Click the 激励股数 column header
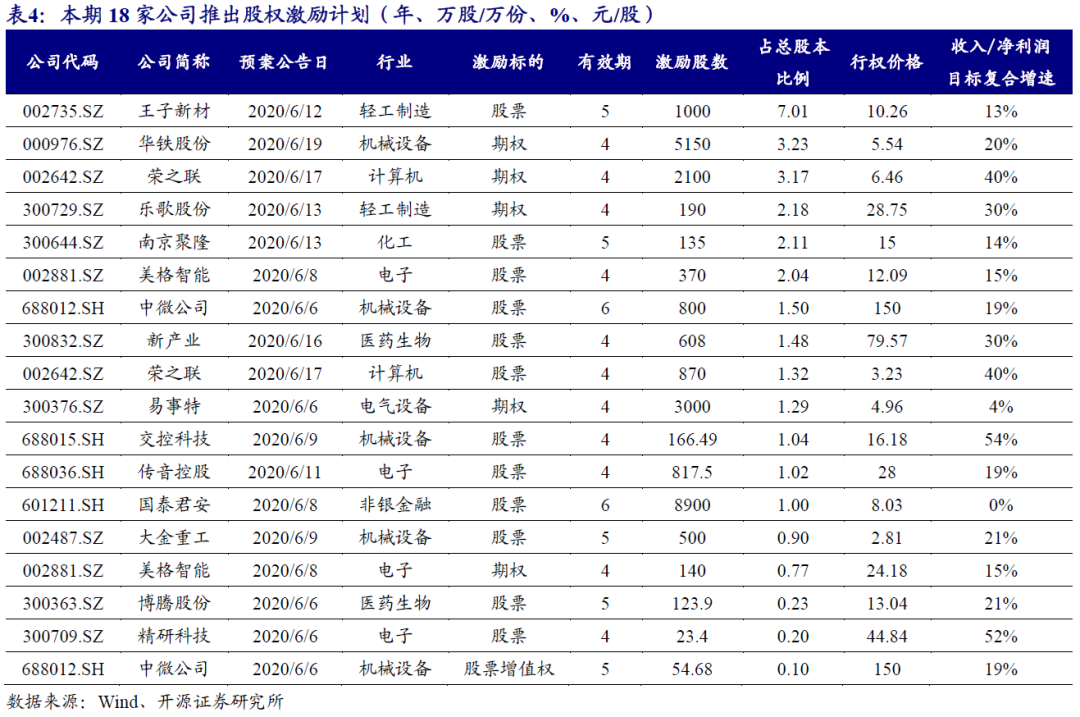 coord(692,62)
